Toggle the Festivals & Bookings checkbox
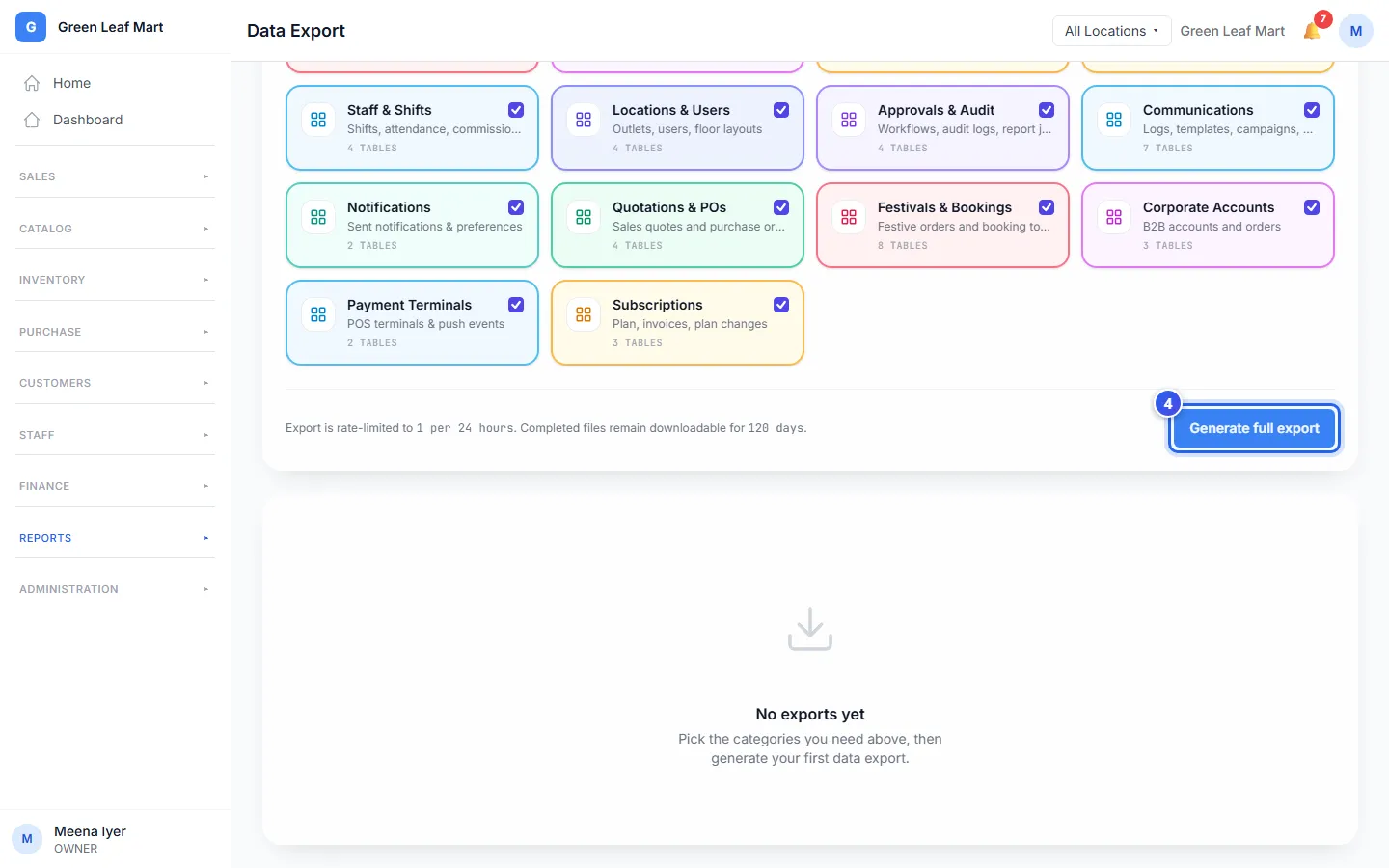The image size is (1389, 868). pyautogui.click(x=1047, y=207)
